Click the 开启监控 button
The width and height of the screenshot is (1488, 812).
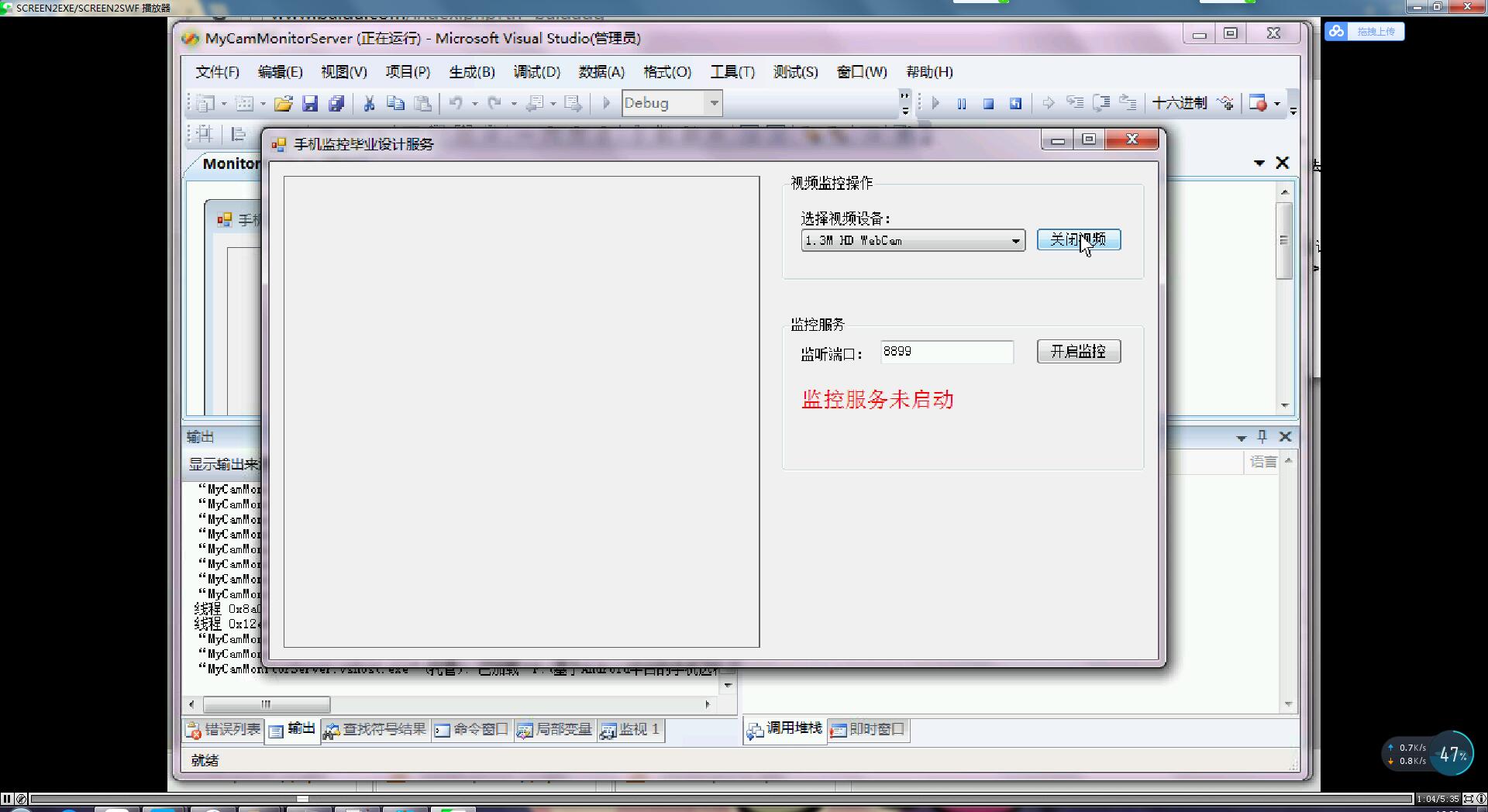pyautogui.click(x=1079, y=352)
